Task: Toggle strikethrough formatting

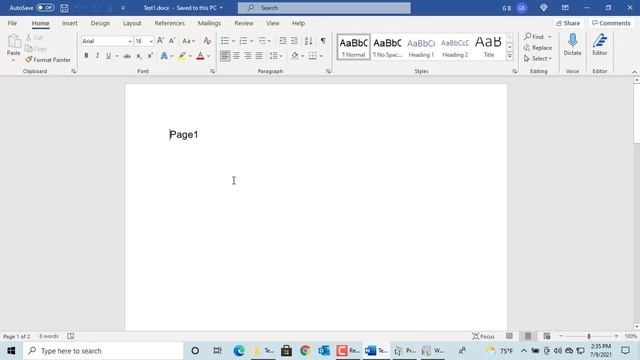Action: point(127,56)
